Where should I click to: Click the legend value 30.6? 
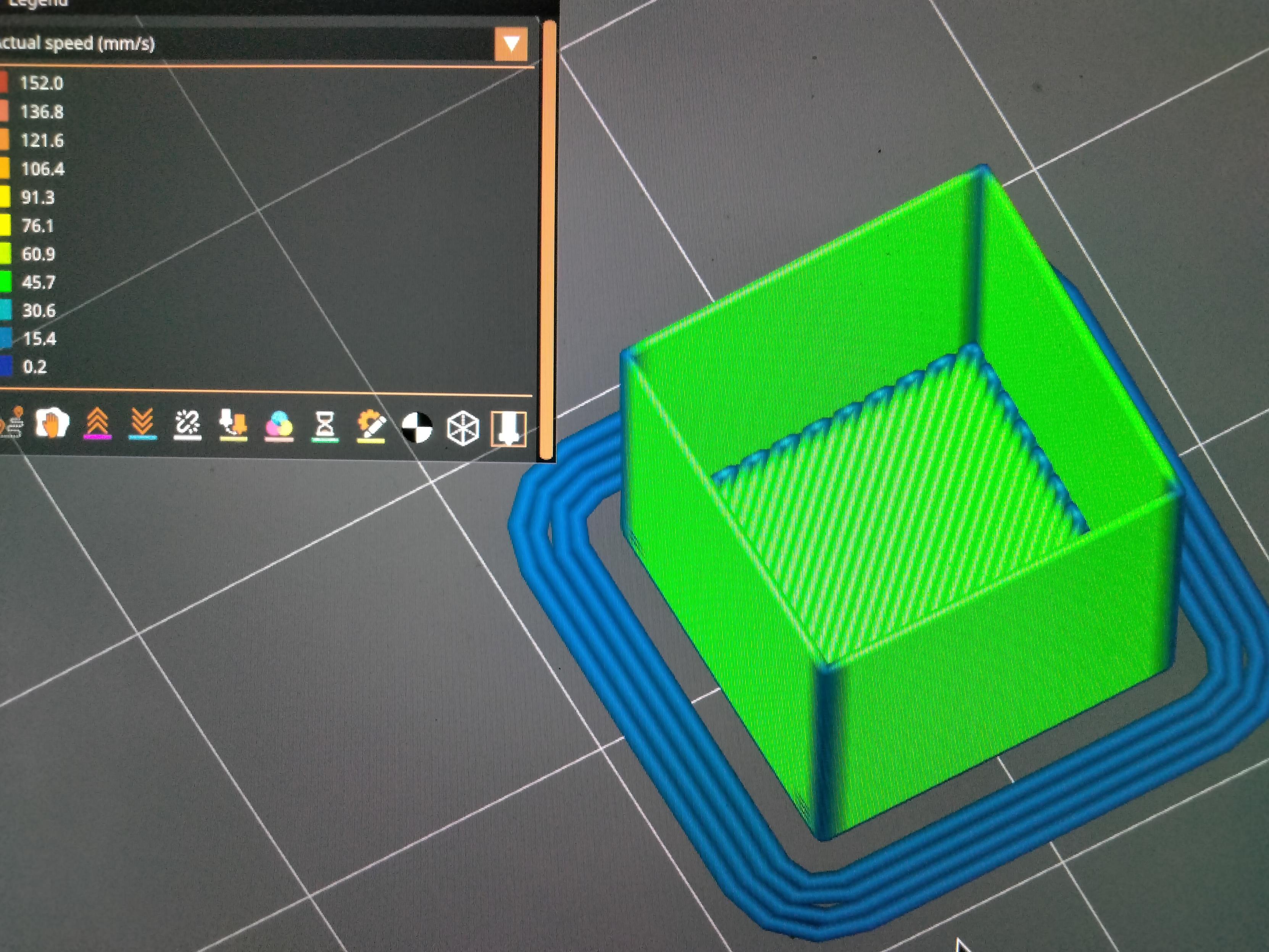tap(39, 310)
